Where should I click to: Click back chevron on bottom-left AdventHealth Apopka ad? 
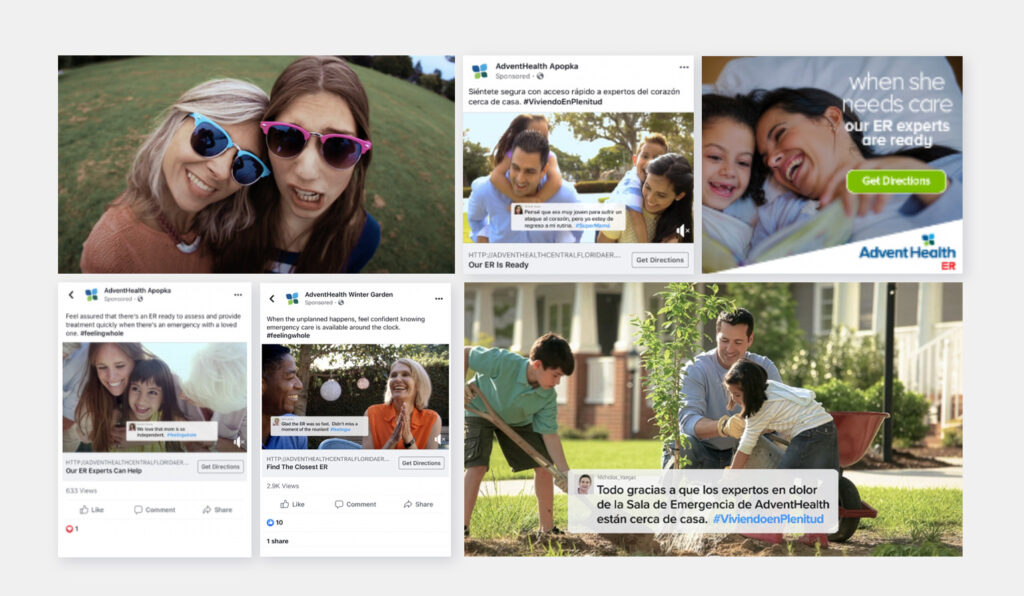[x=71, y=295]
